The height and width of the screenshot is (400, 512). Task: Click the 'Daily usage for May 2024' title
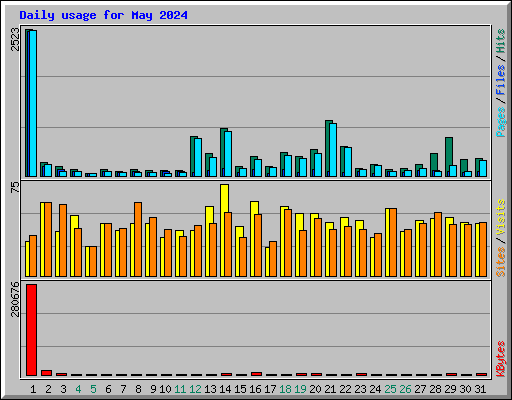103,15
